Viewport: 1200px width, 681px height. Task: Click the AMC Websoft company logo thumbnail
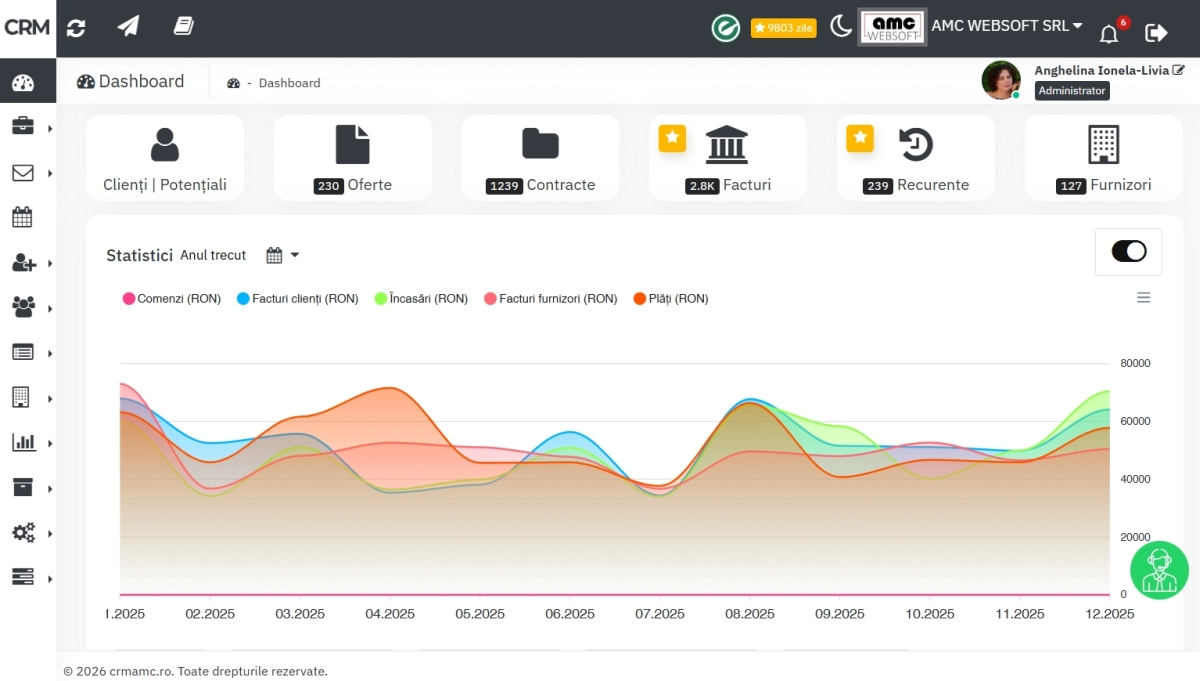[892, 27]
